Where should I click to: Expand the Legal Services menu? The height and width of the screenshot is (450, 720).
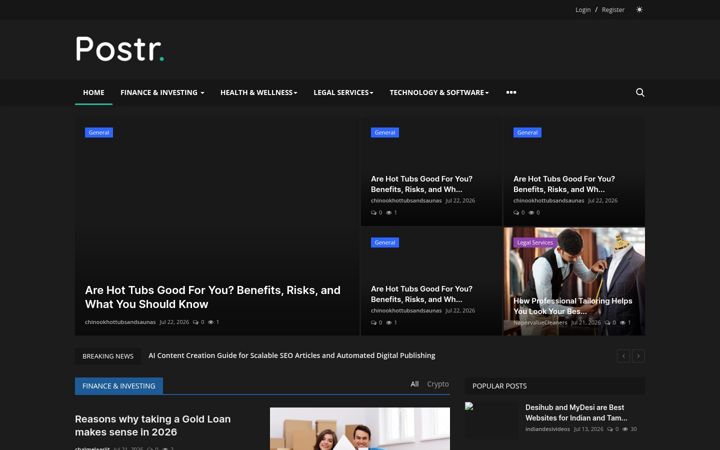(x=343, y=92)
